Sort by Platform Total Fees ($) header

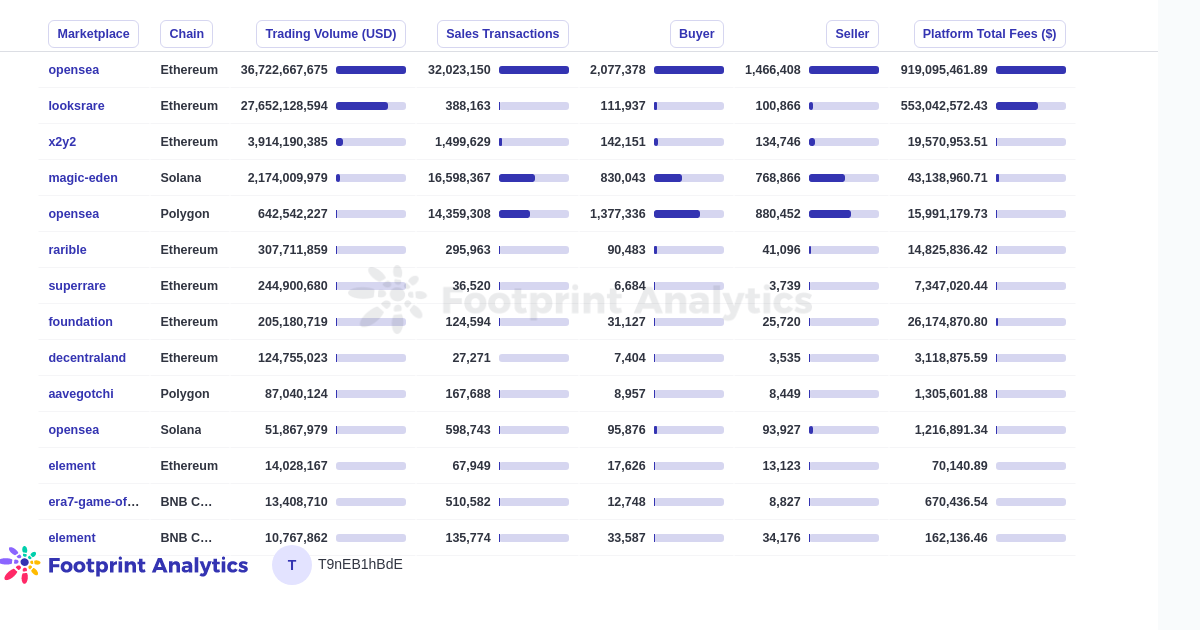[x=990, y=34]
